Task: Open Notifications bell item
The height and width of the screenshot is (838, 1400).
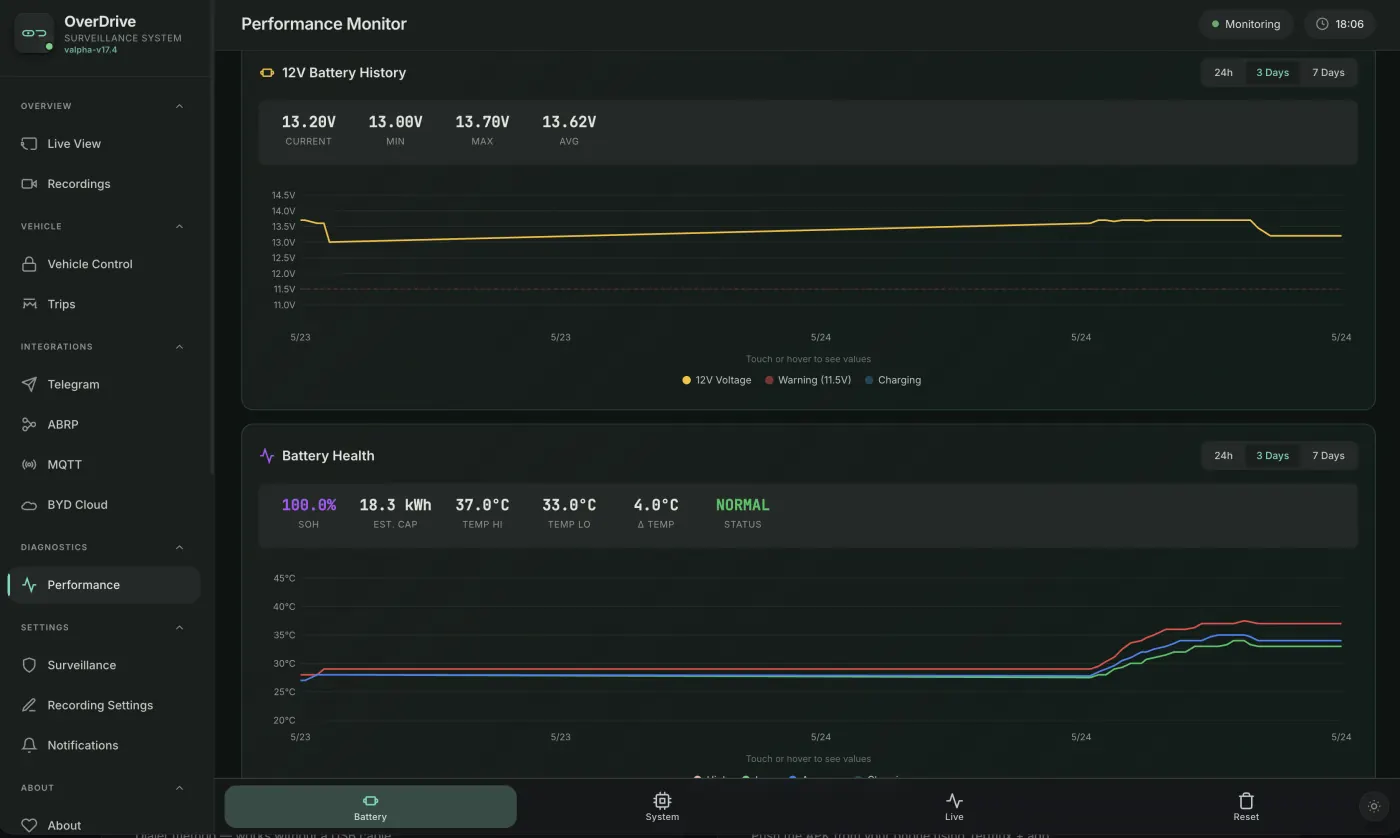Action: click(104, 745)
